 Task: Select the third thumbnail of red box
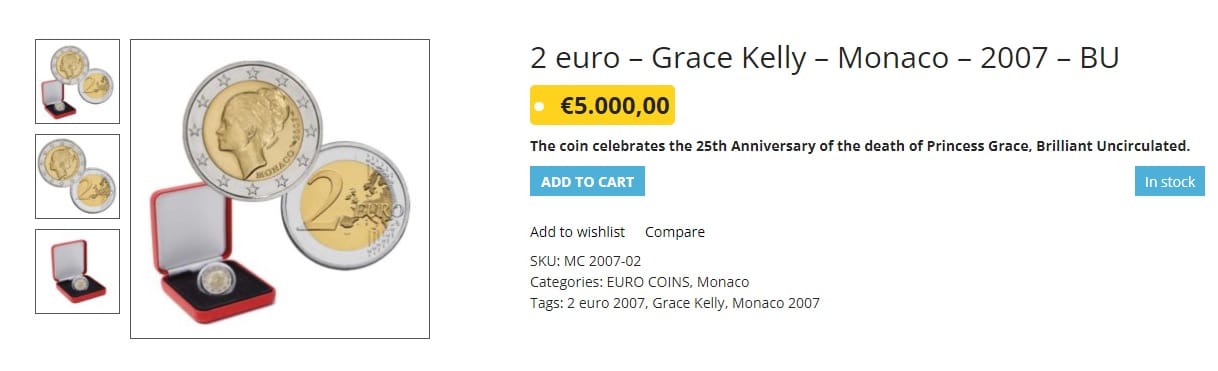pyautogui.click(x=77, y=271)
